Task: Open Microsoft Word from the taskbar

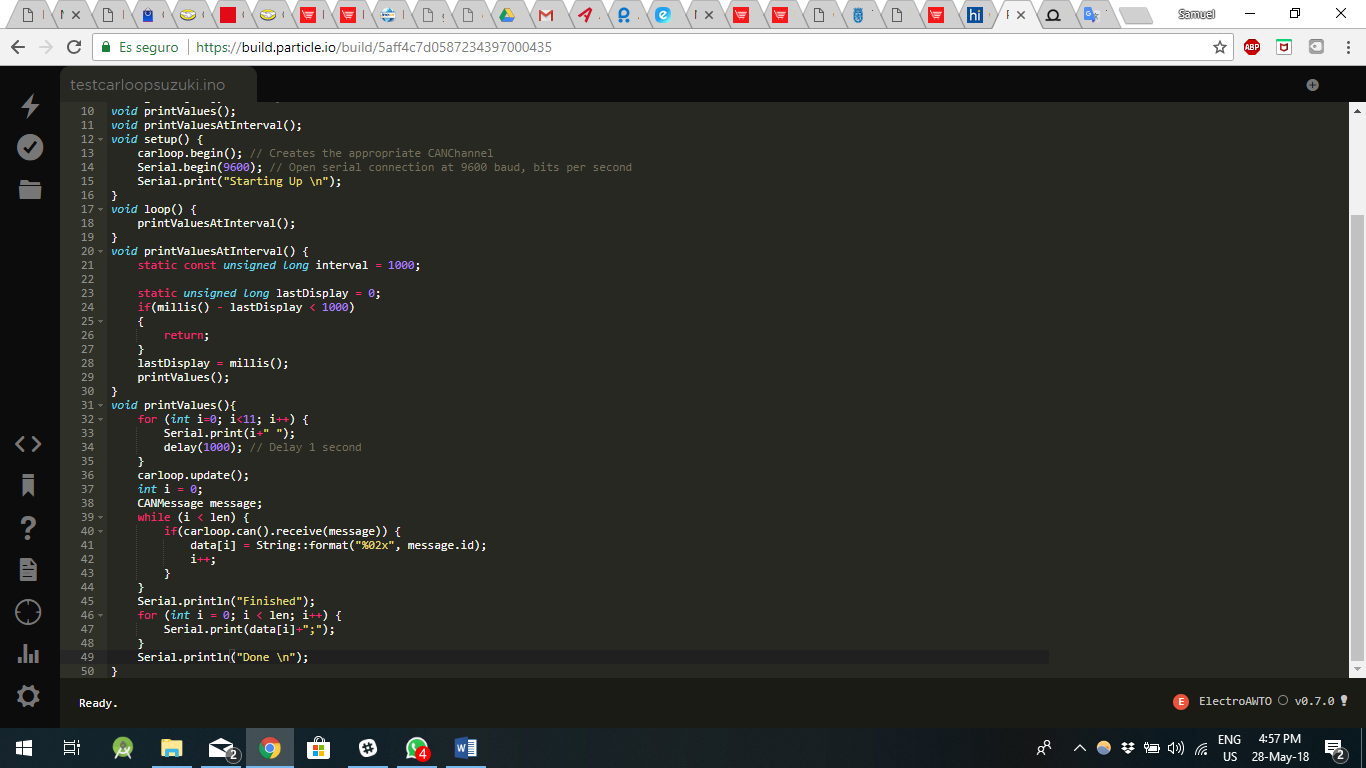Action: click(466, 748)
